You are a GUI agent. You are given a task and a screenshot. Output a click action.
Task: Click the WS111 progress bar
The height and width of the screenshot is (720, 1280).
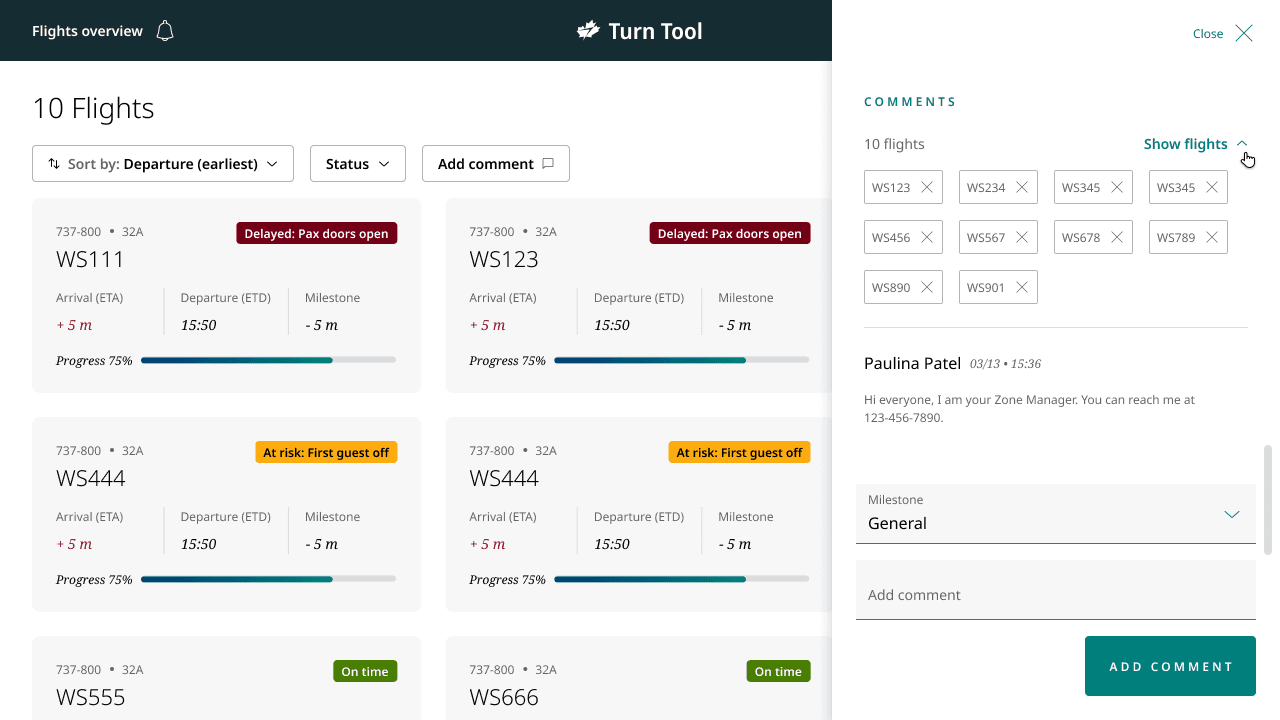point(268,360)
